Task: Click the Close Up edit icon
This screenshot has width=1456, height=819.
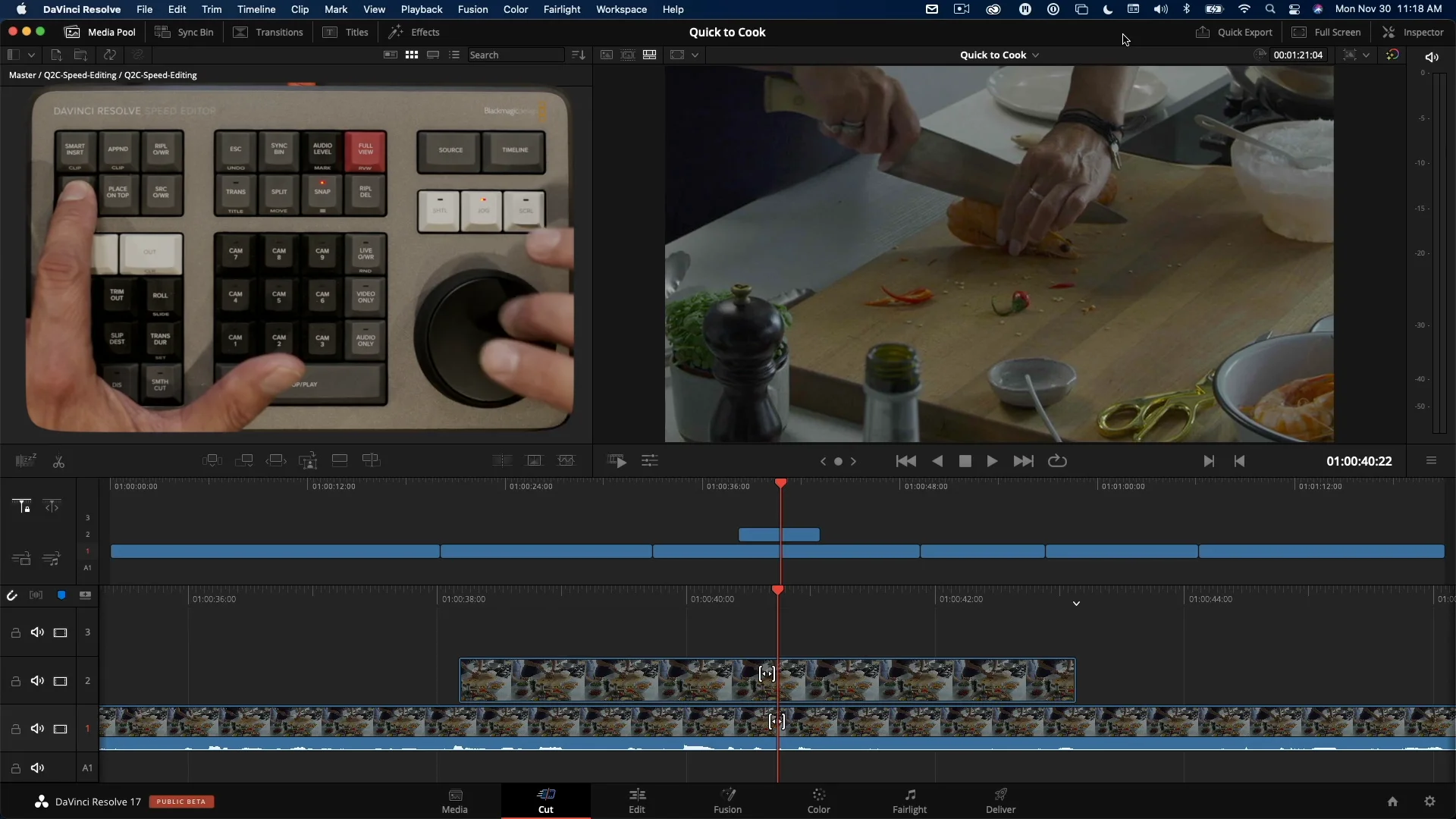Action: [x=308, y=460]
